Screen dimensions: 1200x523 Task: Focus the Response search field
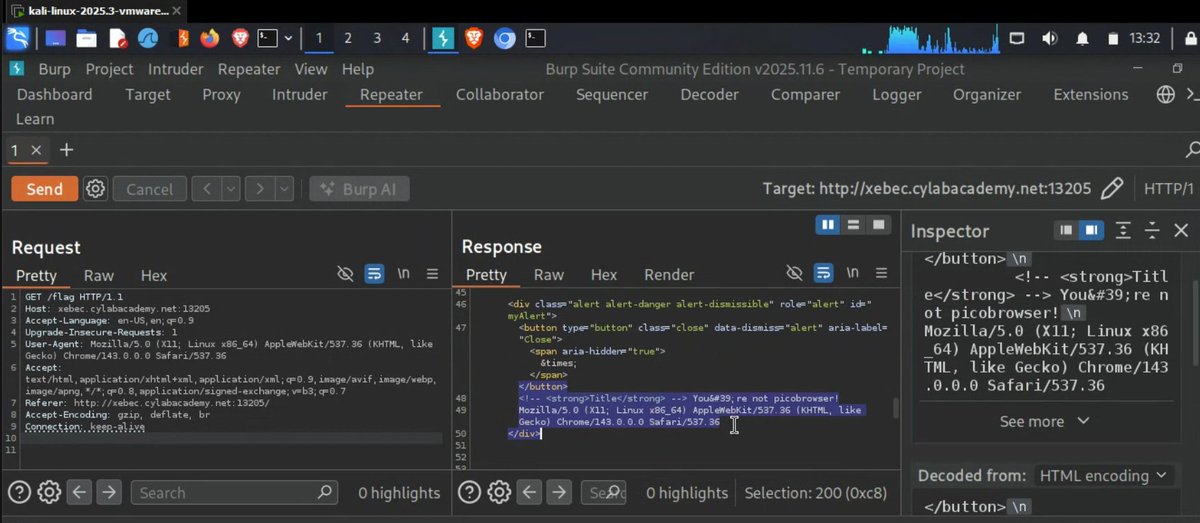click(x=603, y=492)
